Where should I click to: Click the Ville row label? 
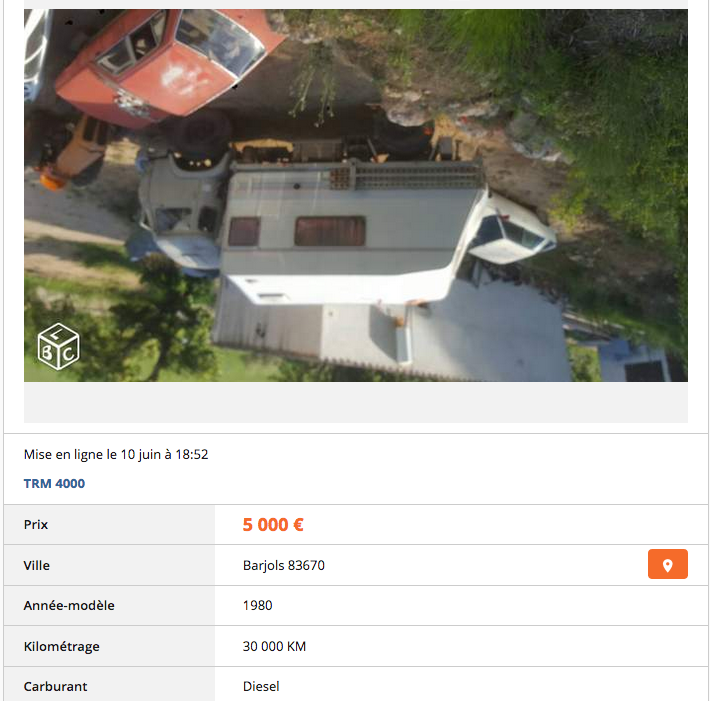coord(37,565)
